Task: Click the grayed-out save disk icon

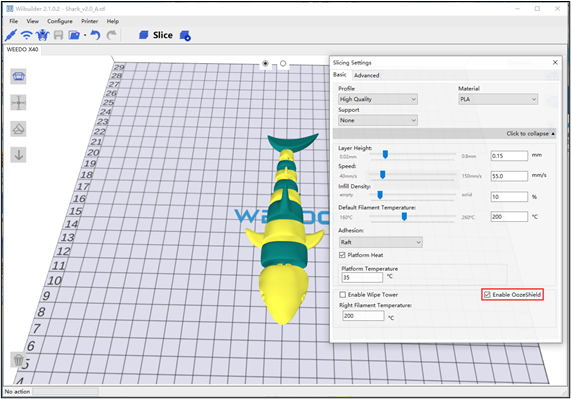Action: [x=58, y=35]
